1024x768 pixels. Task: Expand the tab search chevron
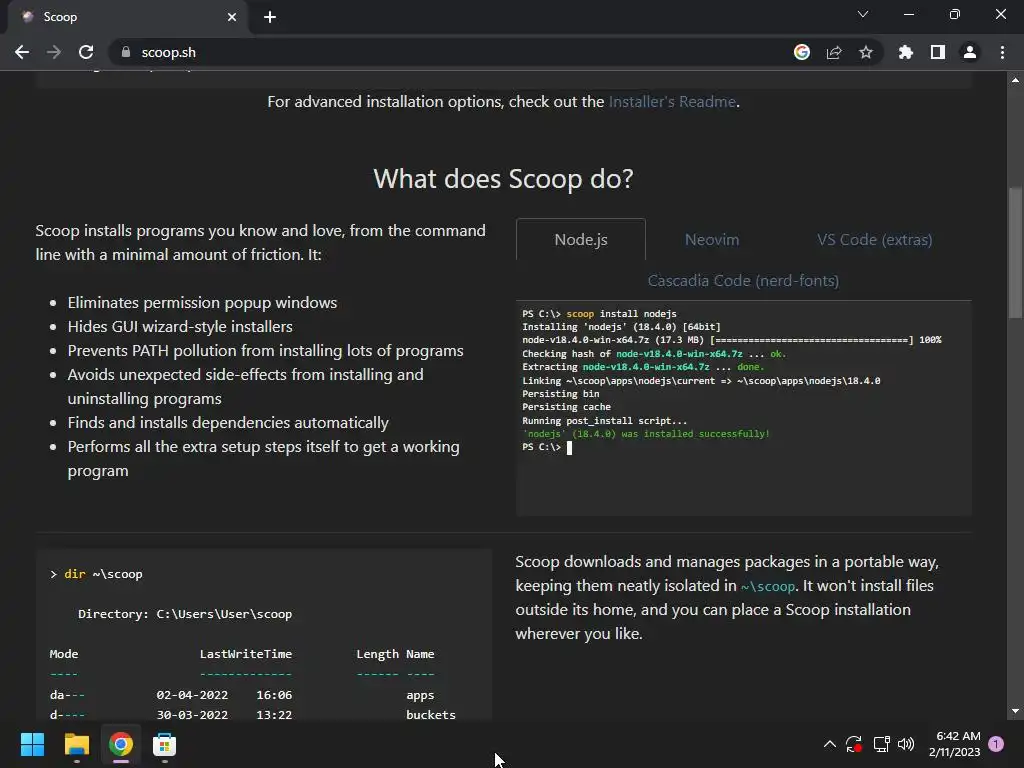[863, 14]
